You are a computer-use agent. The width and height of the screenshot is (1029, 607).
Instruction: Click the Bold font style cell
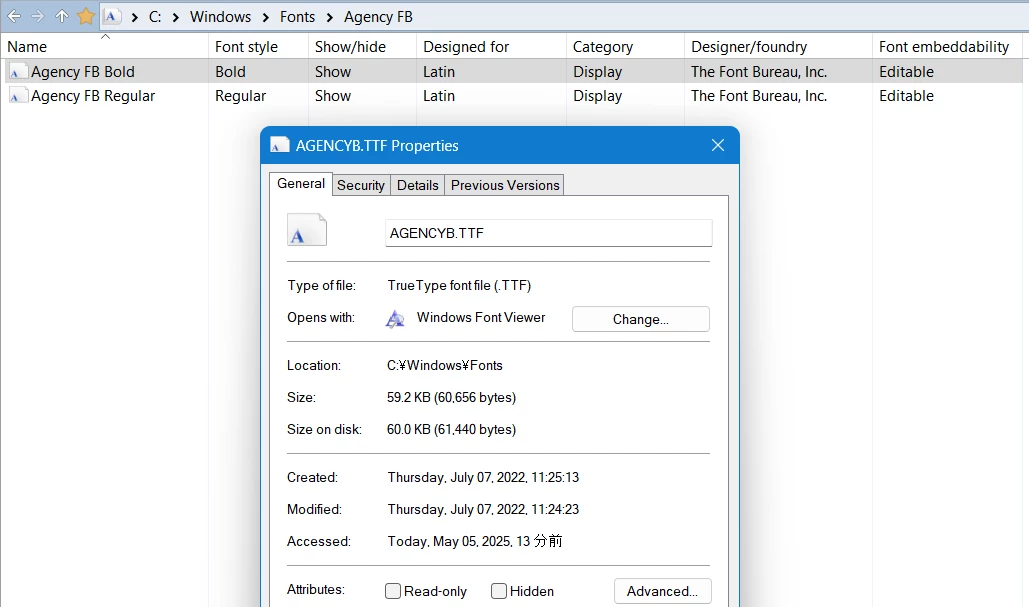(x=230, y=72)
